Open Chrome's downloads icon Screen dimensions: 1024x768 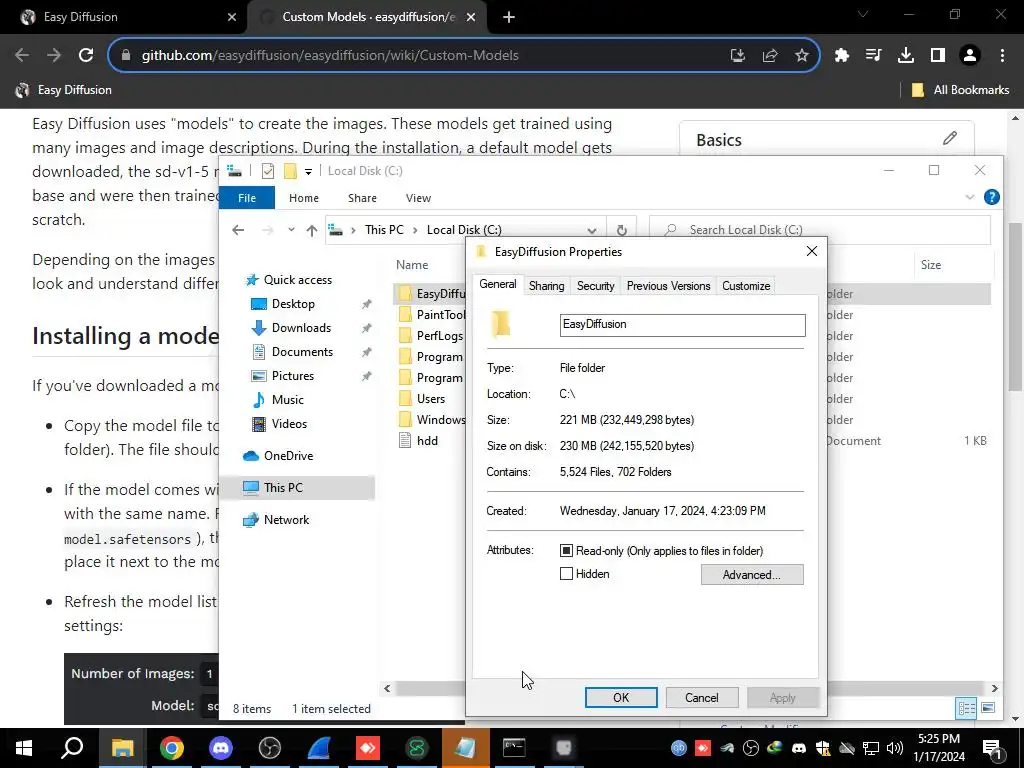[x=906, y=56]
